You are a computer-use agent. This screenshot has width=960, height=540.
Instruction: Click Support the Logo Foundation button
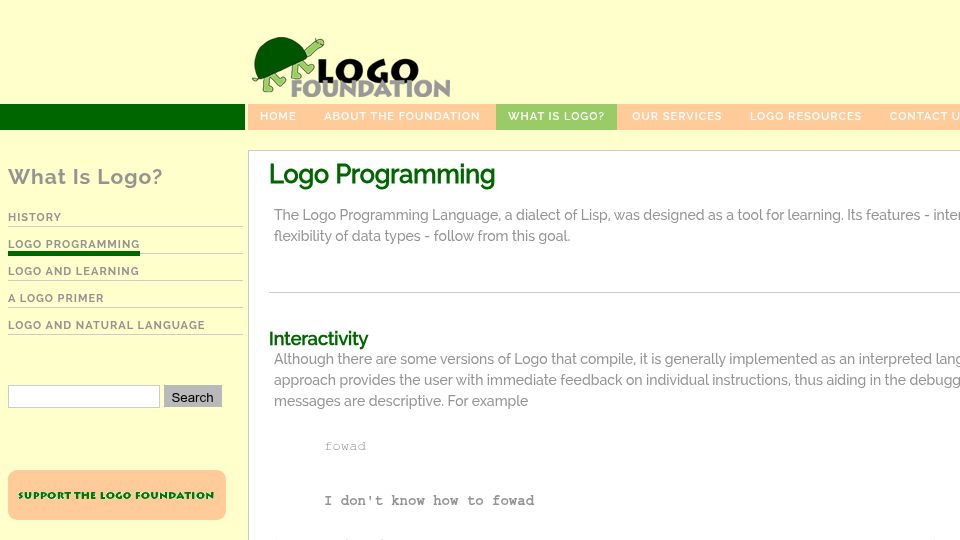pyautogui.click(x=117, y=495)
